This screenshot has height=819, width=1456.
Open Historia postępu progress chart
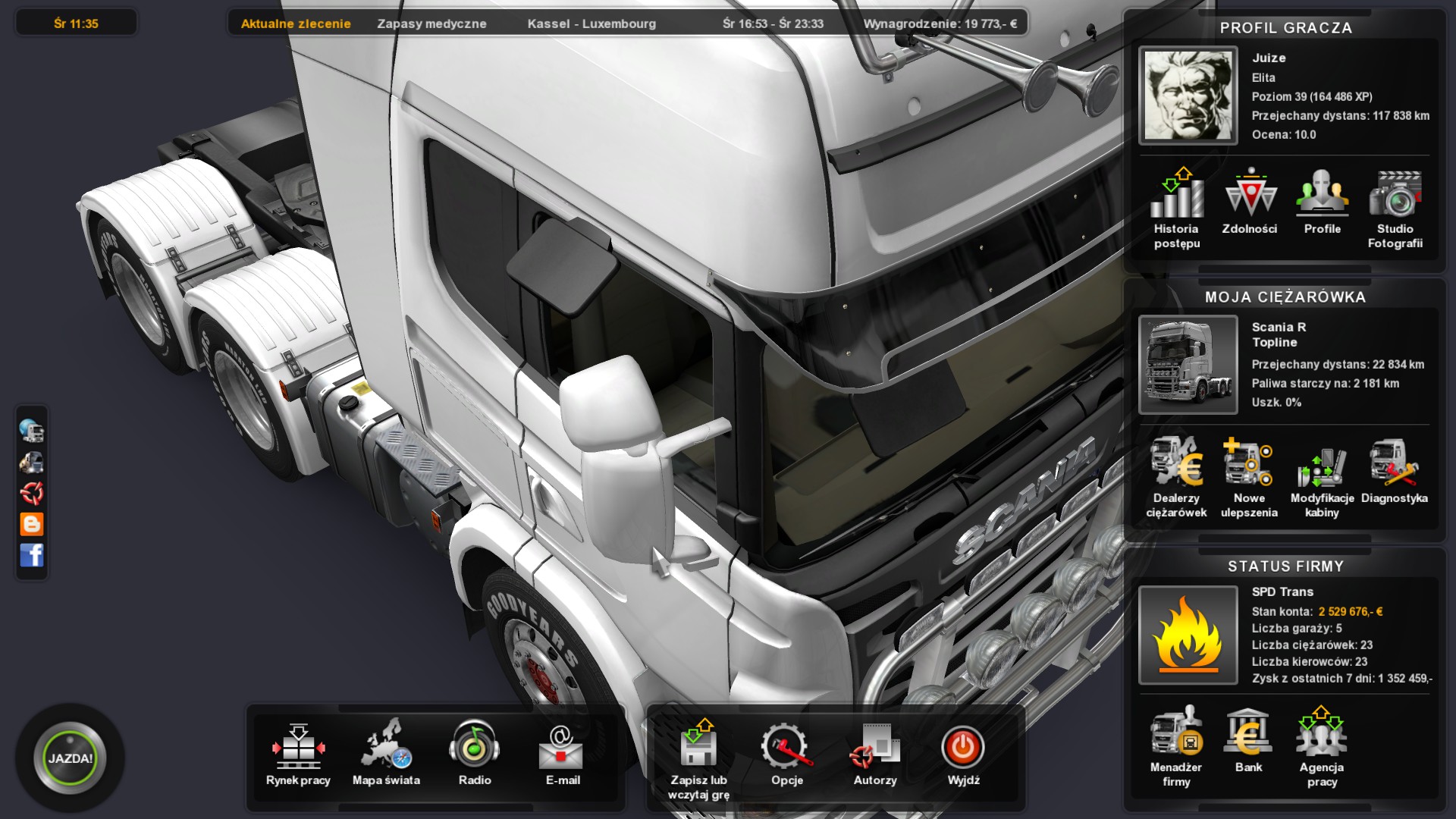click(1176, 194)
